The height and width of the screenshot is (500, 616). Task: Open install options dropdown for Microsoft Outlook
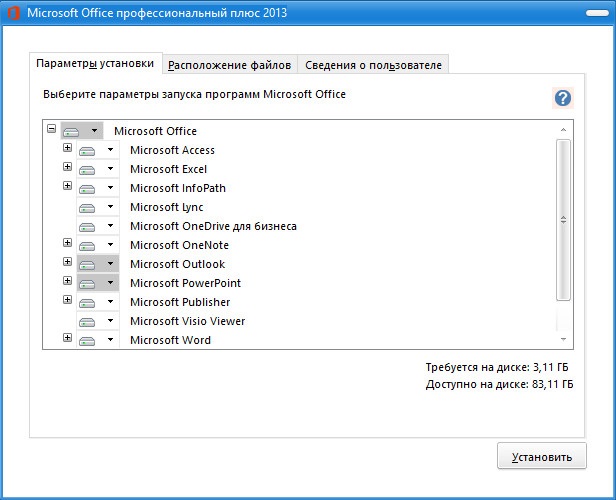(110, 264)
